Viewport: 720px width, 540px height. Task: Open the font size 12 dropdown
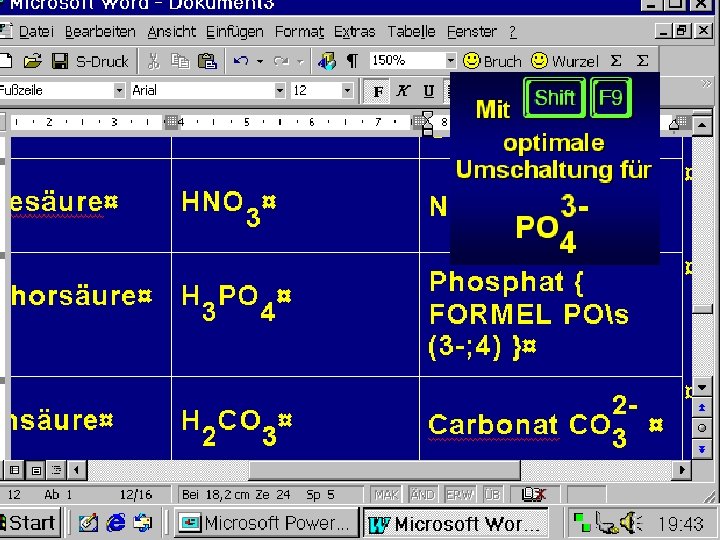pos(347,90)
